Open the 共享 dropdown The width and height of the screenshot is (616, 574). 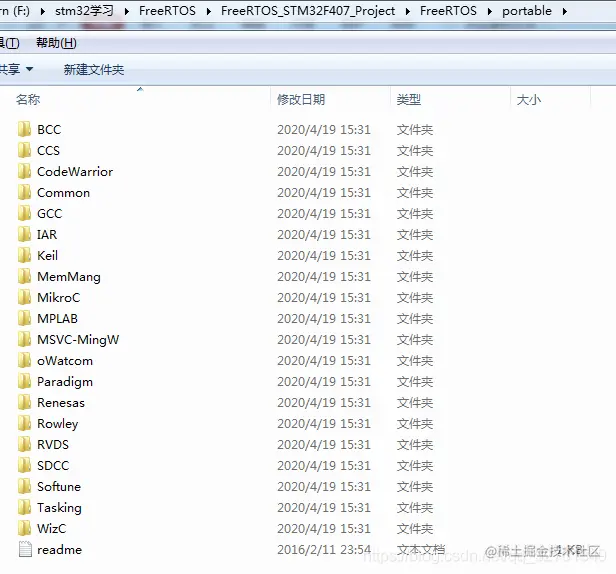pyautogui.click(x=16, y=70)
